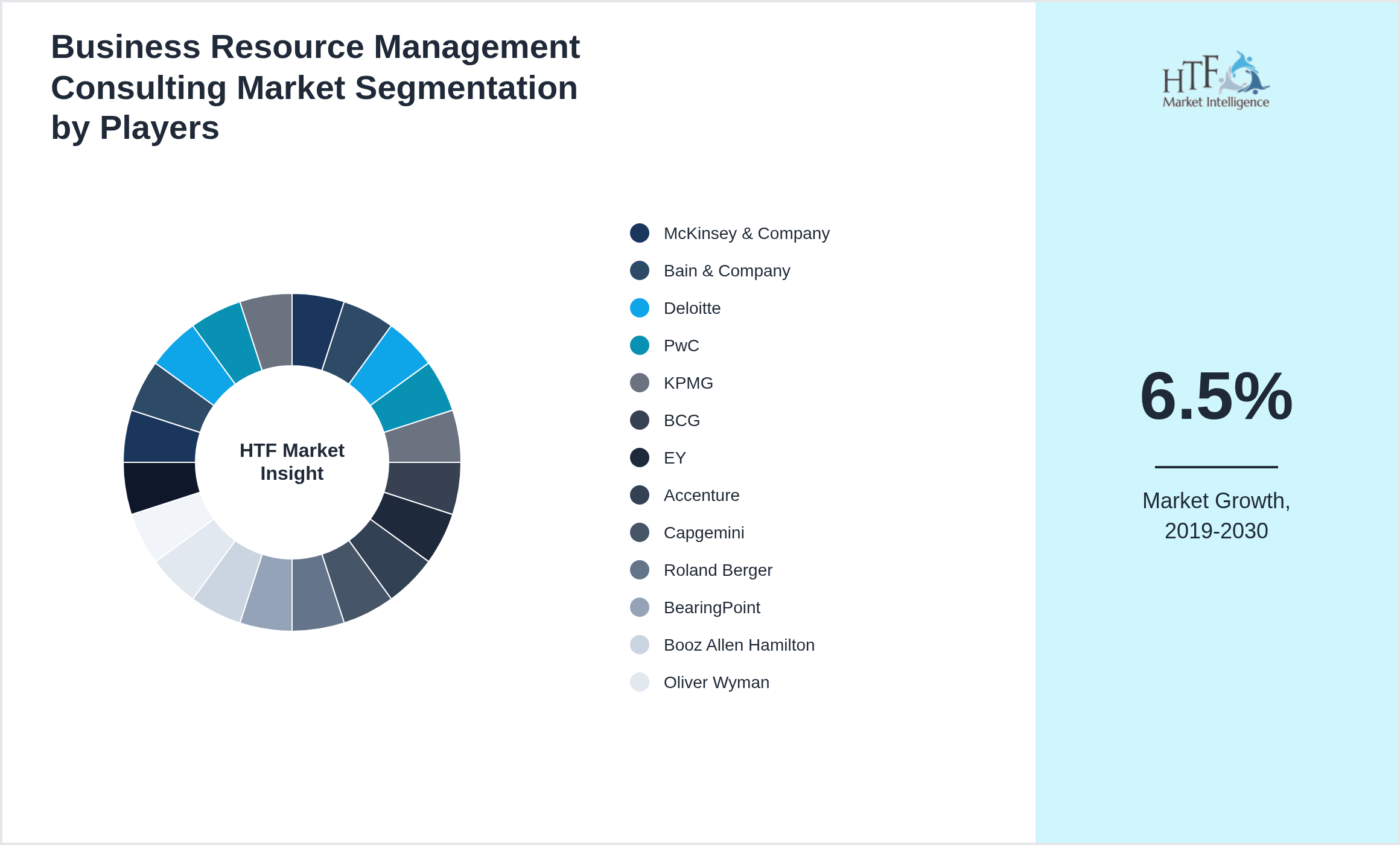Image resolution: width=1400 pixels, height=845 pixels.
Task: Click the Roland Berger legend color dot
Action: click(640, 570)
